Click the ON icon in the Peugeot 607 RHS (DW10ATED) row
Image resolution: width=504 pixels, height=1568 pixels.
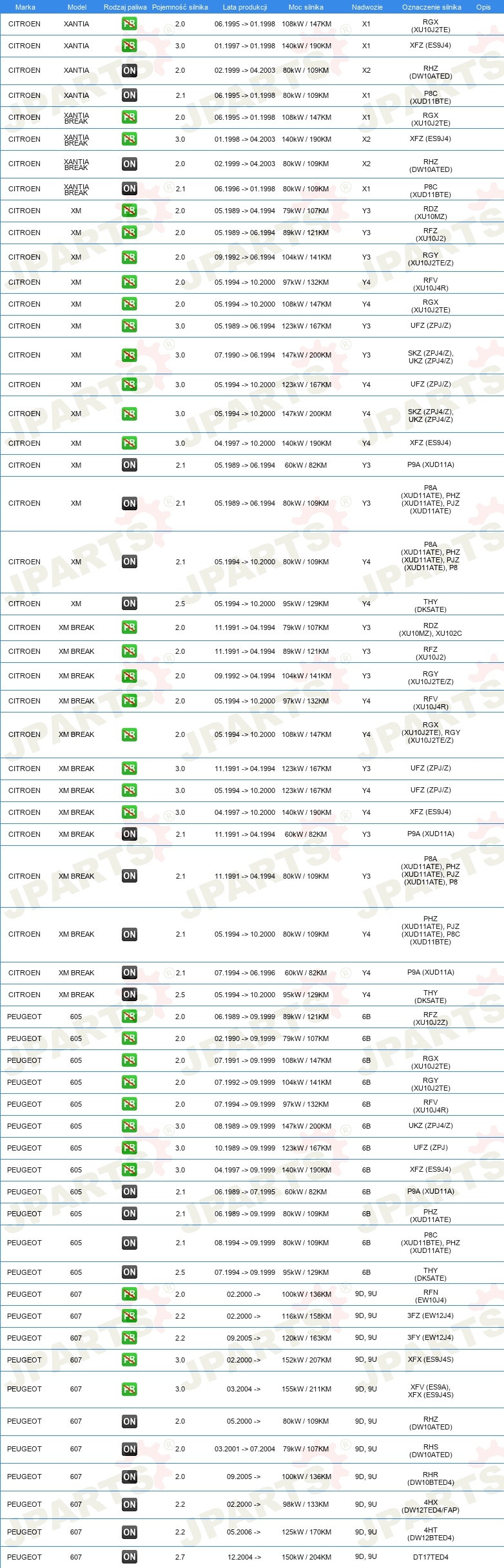pyautogui.click(x=130, y=1449)
